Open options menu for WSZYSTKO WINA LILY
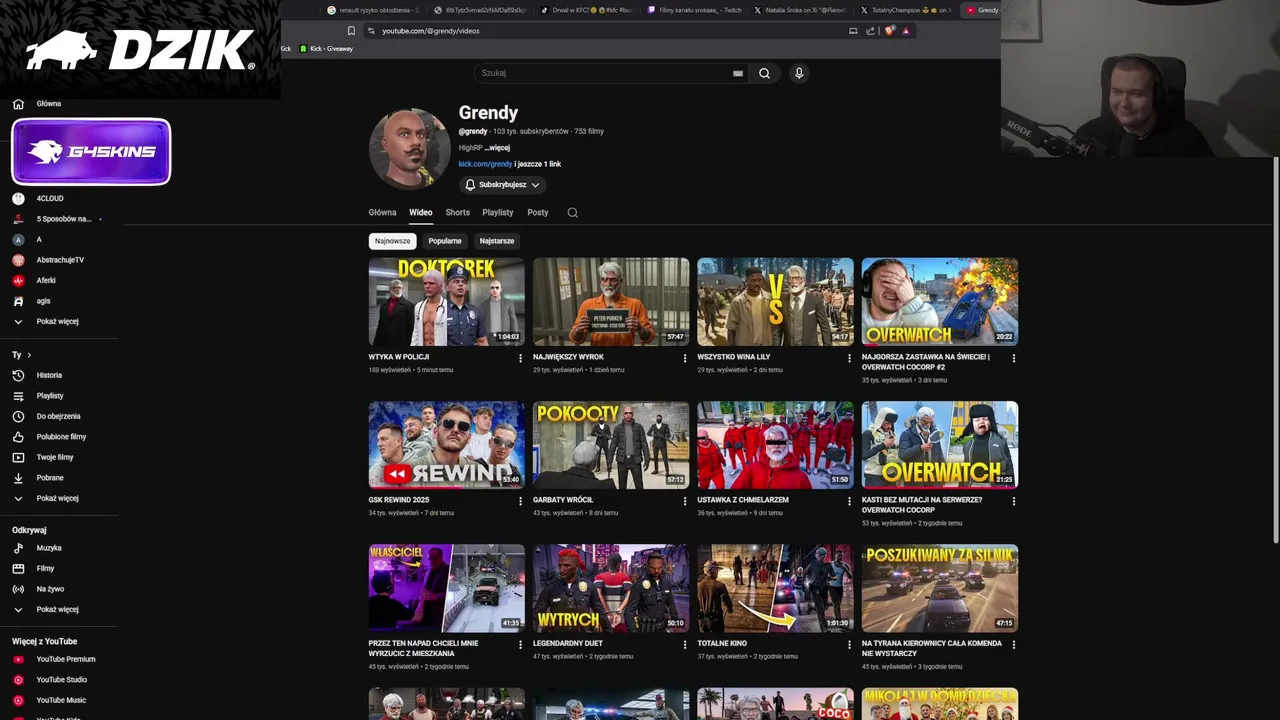 [x=849, y=358]
